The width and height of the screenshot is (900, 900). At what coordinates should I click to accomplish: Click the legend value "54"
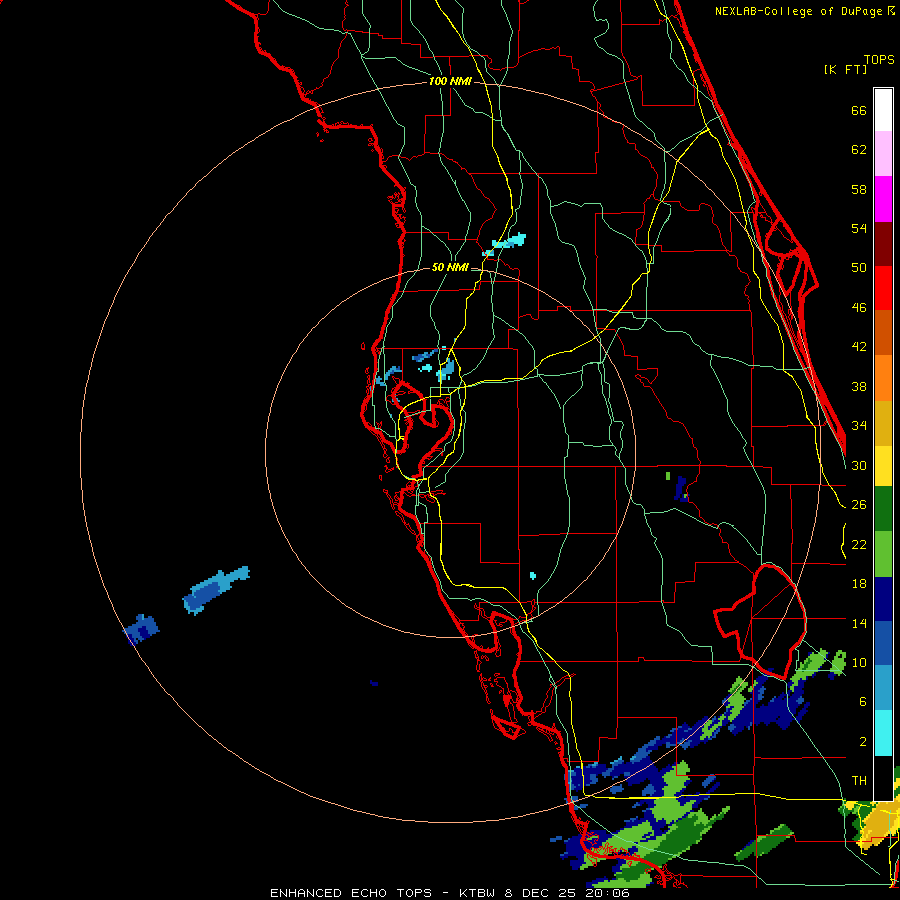pos(859,228)
